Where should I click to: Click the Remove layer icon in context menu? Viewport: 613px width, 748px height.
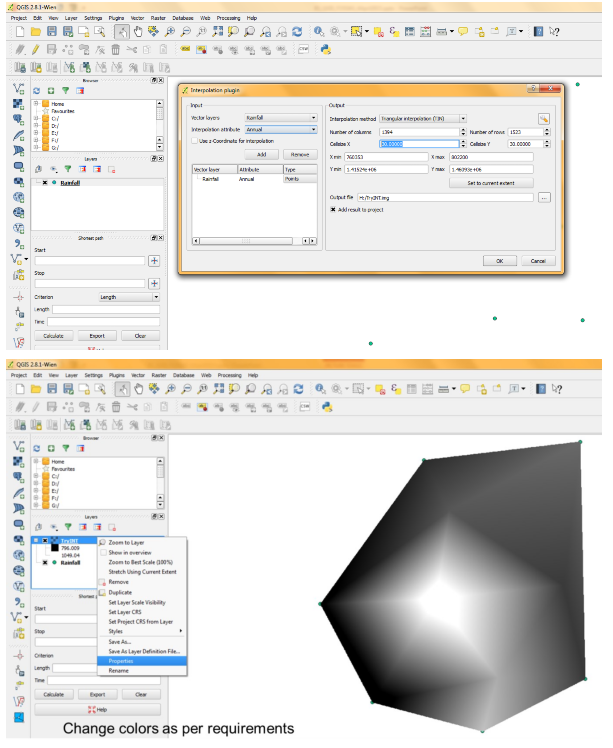101,582
